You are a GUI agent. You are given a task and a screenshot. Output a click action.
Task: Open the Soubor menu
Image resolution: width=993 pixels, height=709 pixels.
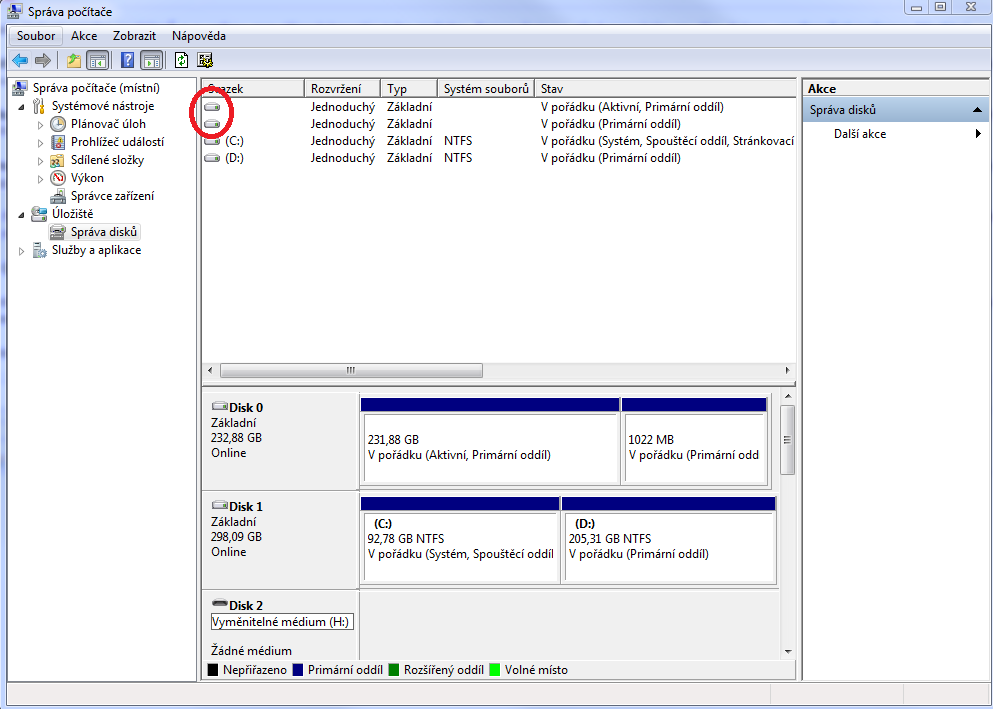coord(36,36)
